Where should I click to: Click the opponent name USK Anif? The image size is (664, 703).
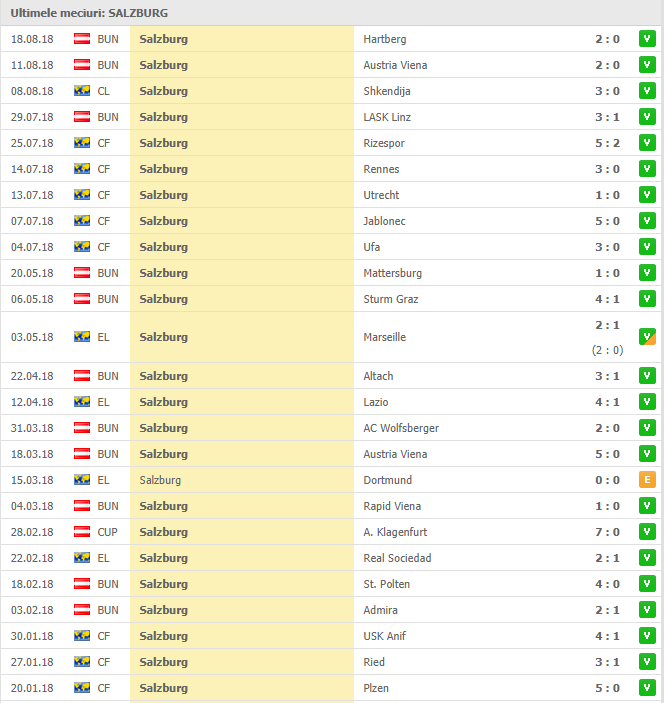click(x=384, y=636)
